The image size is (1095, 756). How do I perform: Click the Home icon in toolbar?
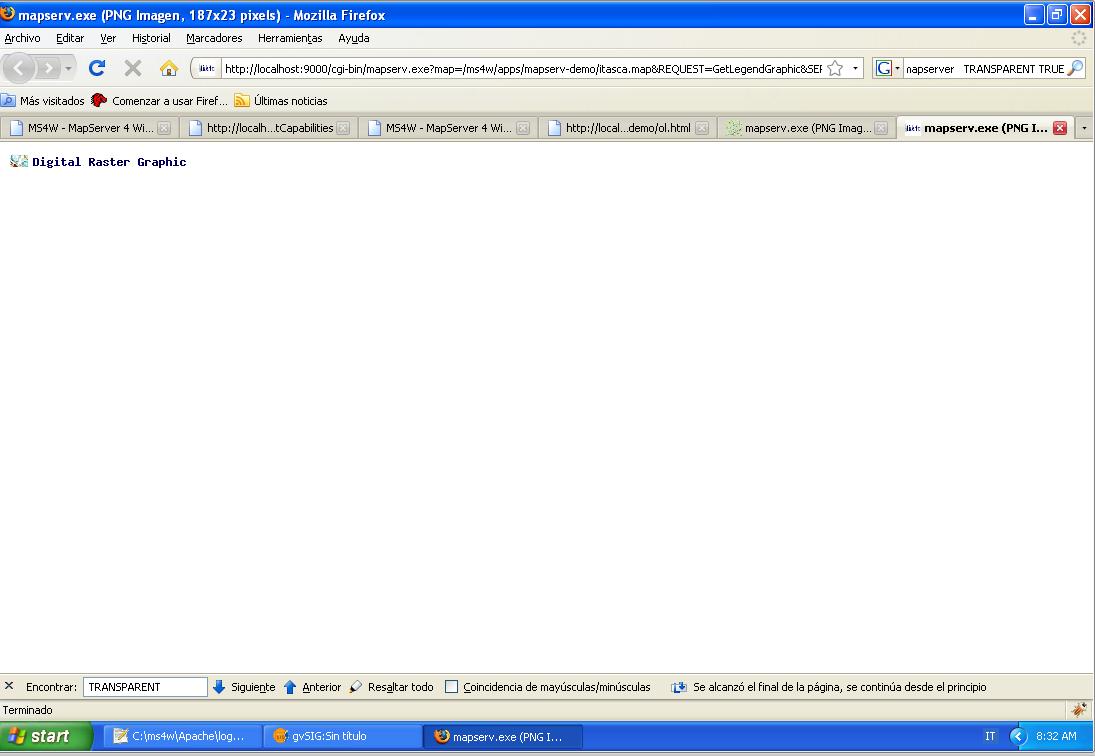(x=169, y=68)
